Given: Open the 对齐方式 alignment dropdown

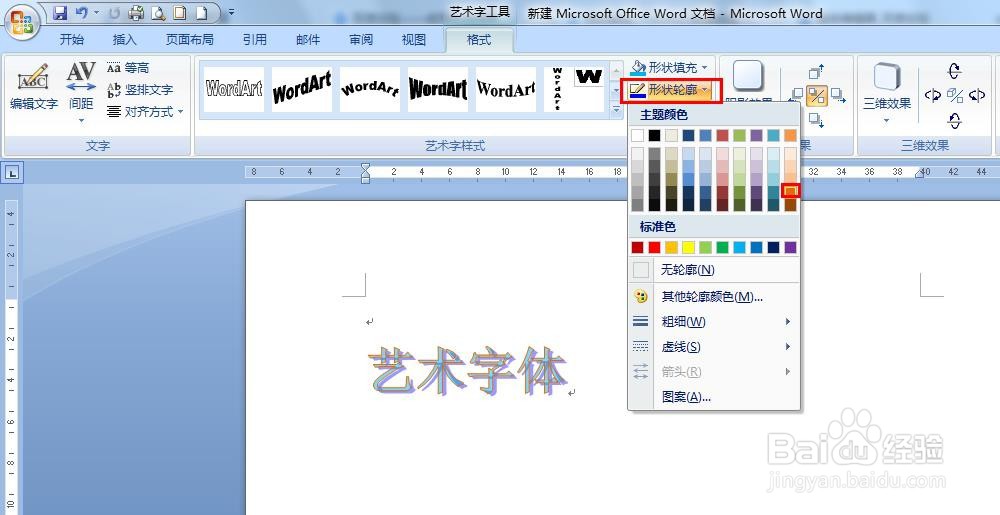Looking at the screenshot, I should point(145,112).
